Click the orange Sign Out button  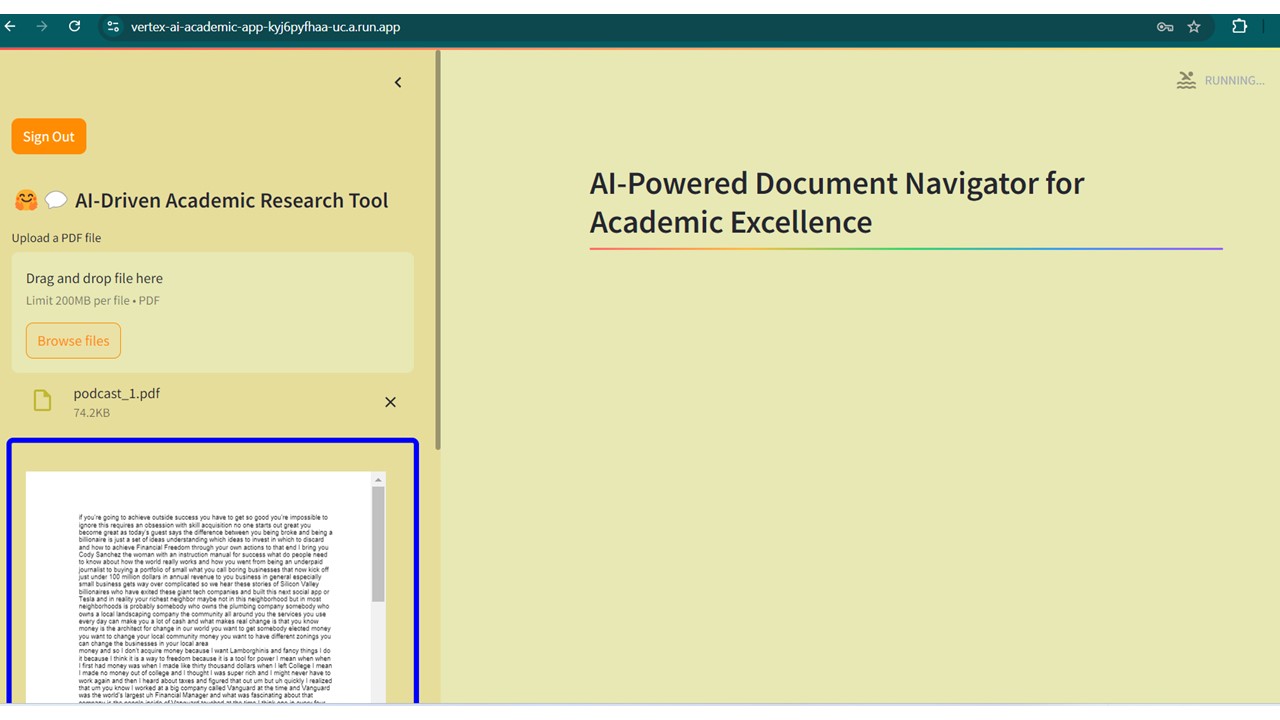point(49,136)
